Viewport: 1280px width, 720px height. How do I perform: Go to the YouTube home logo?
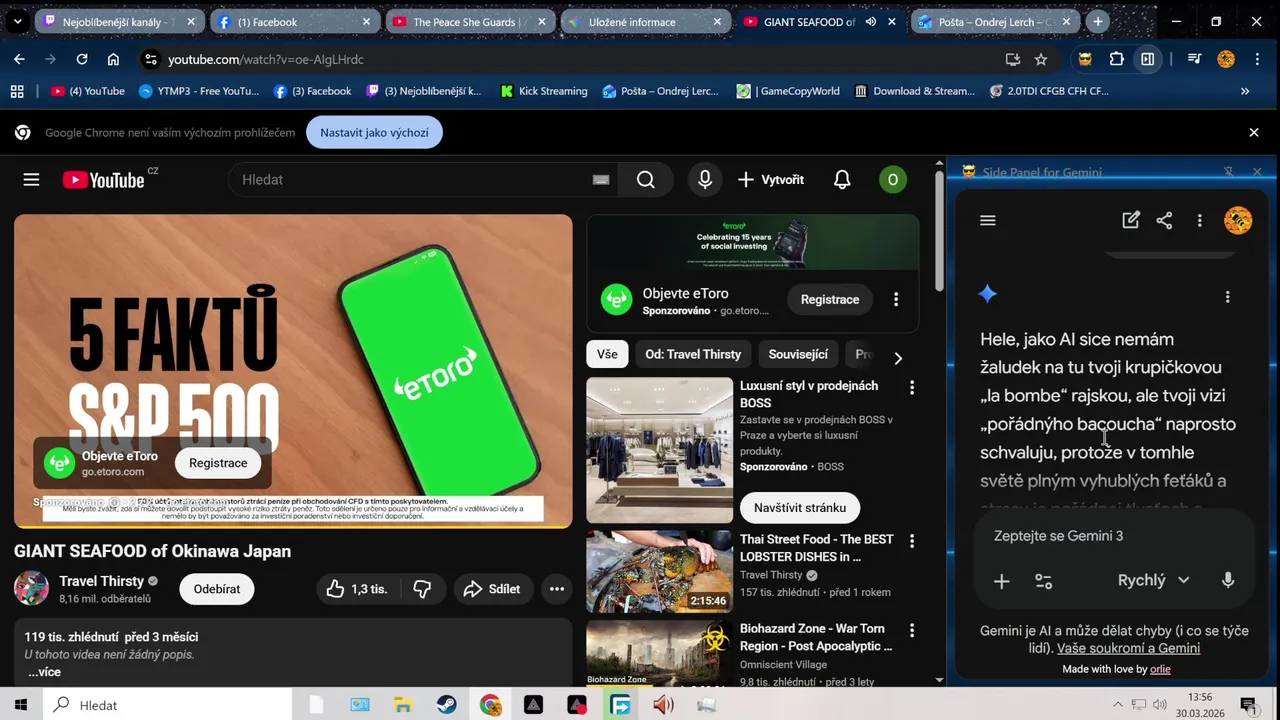click(x=103, y=180)
